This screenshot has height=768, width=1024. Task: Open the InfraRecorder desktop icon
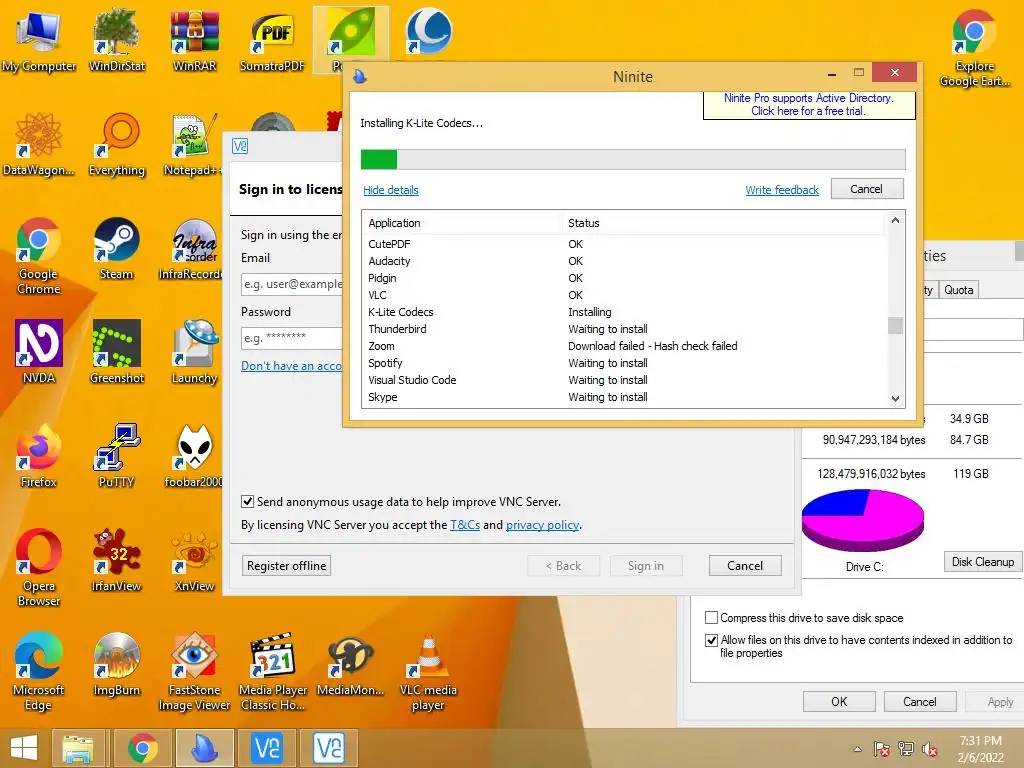tap(190, 248)
